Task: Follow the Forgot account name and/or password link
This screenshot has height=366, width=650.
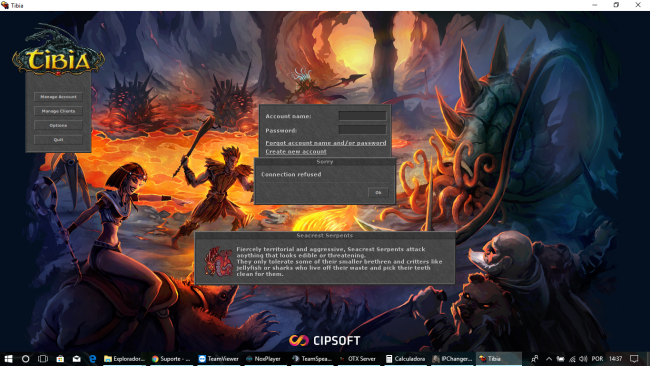Action: 326,143
